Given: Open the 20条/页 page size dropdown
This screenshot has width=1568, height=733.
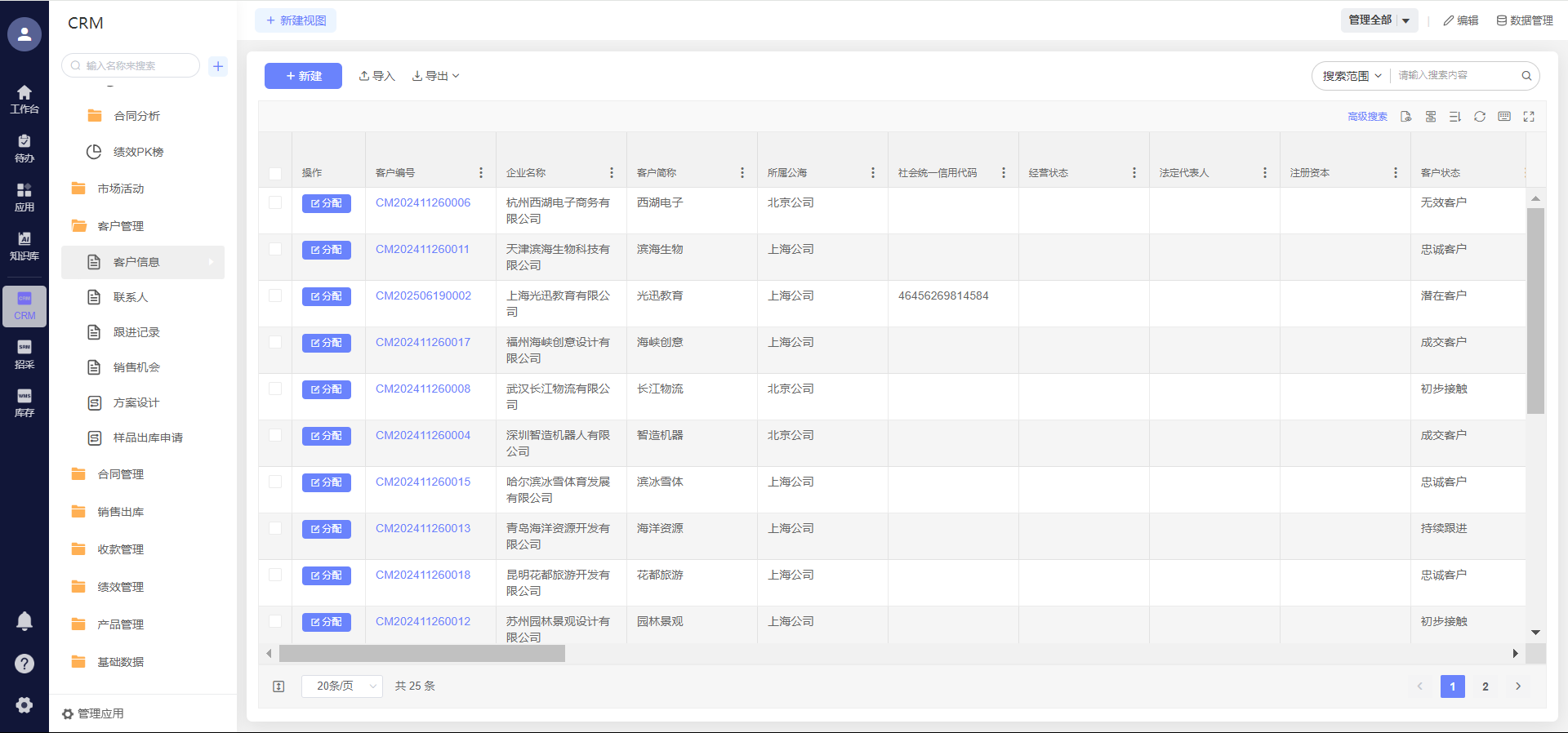Looking at the screenshot, I should coord(341,686).
